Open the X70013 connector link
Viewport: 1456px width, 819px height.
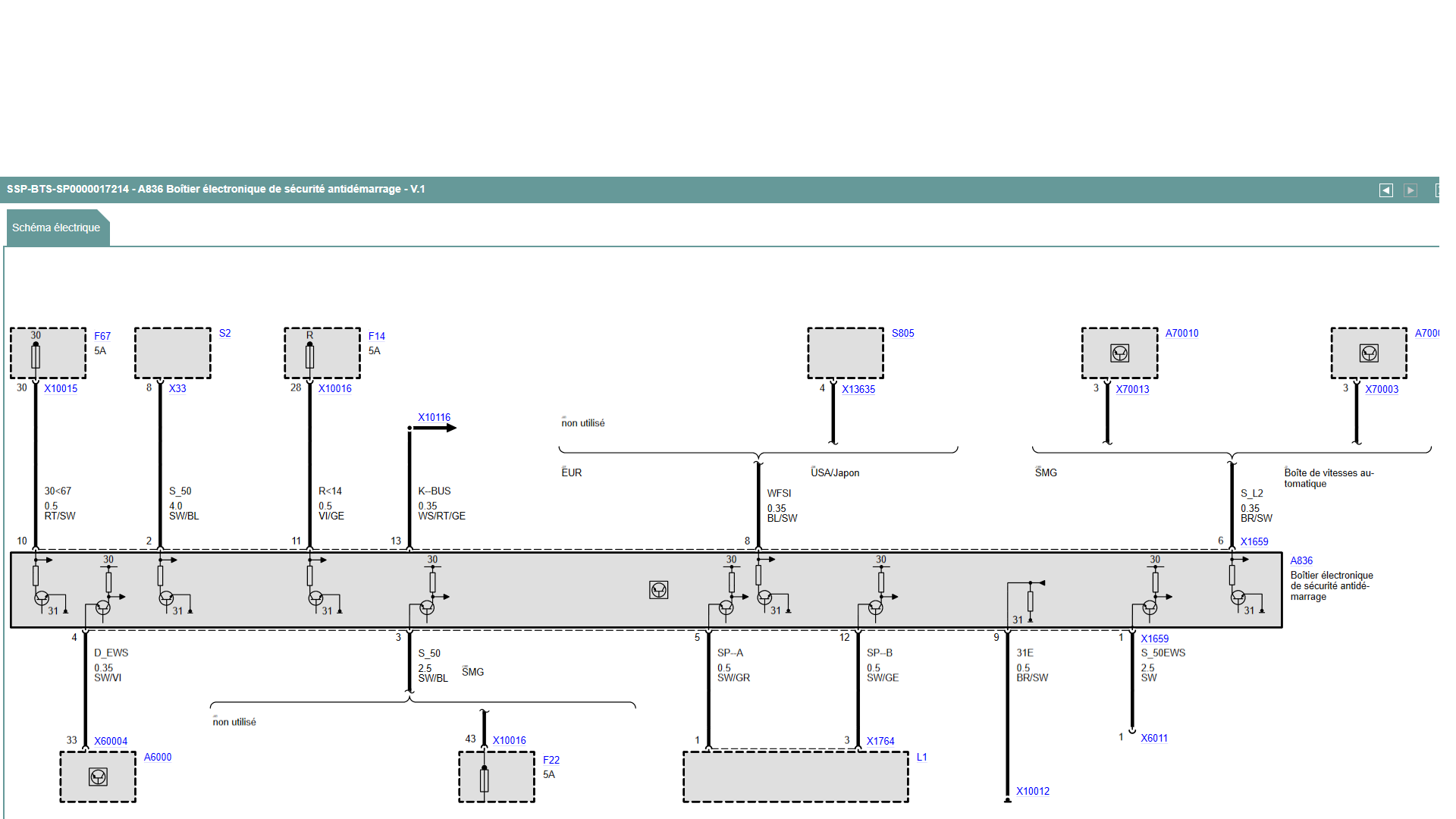1131,390
